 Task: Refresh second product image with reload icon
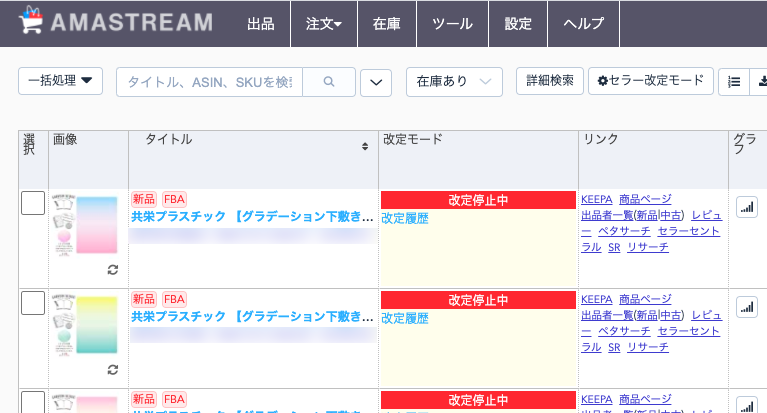[113, 369]
